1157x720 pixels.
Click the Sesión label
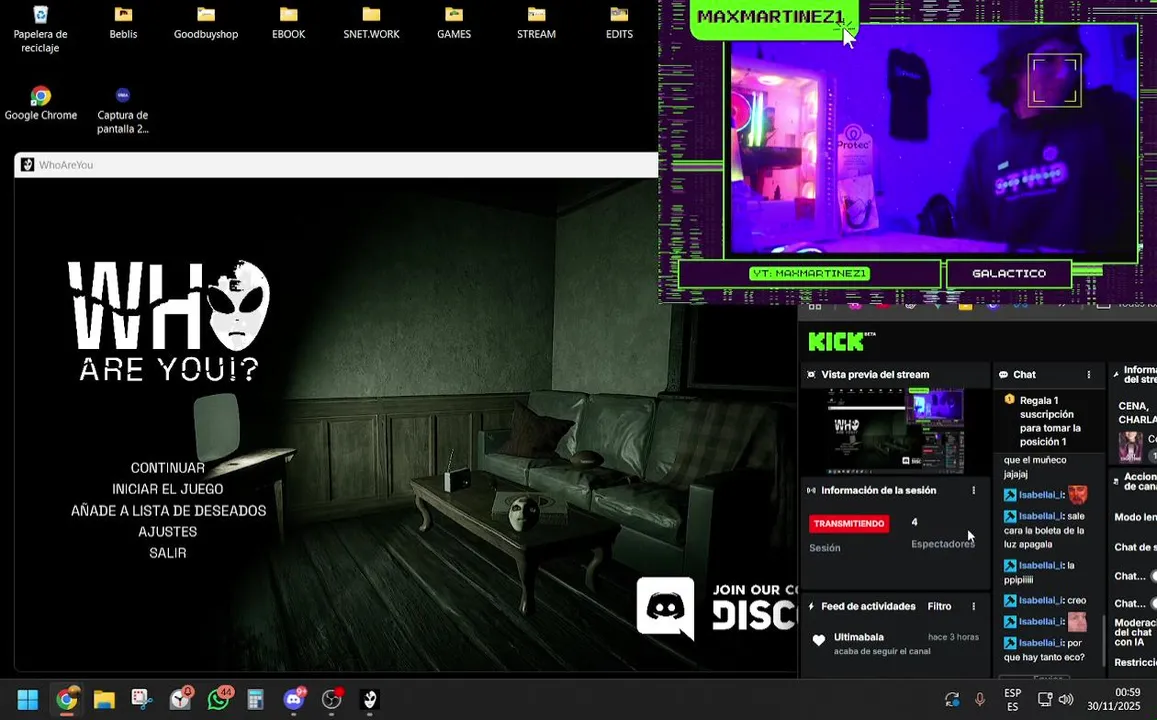pyautogui.click(x=825, y=548)
